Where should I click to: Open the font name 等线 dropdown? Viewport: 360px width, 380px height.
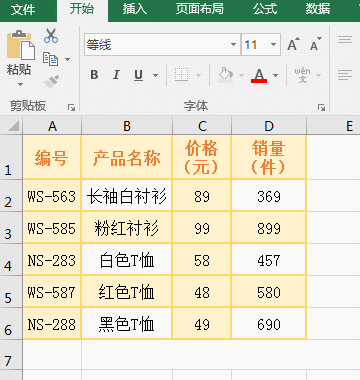click(233, 45)
